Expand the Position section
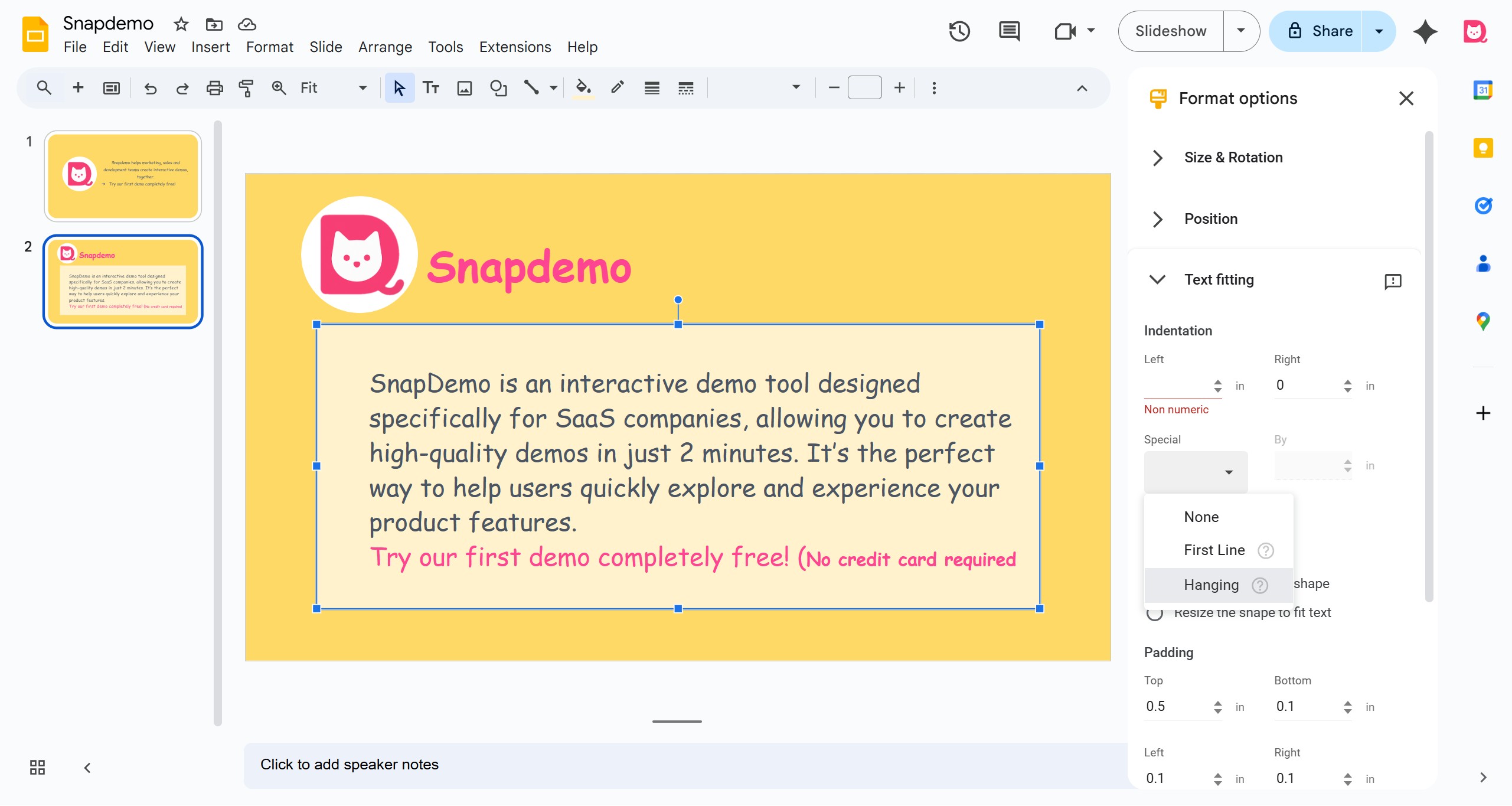 point(1157,219)
